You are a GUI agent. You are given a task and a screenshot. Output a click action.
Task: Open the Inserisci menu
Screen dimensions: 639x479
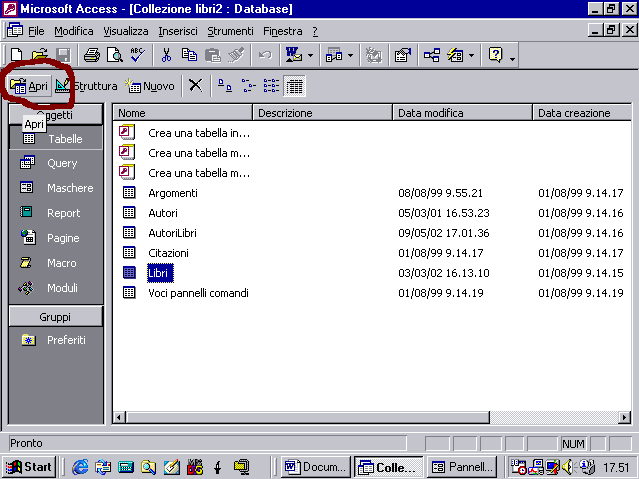[x=178, y=31]
